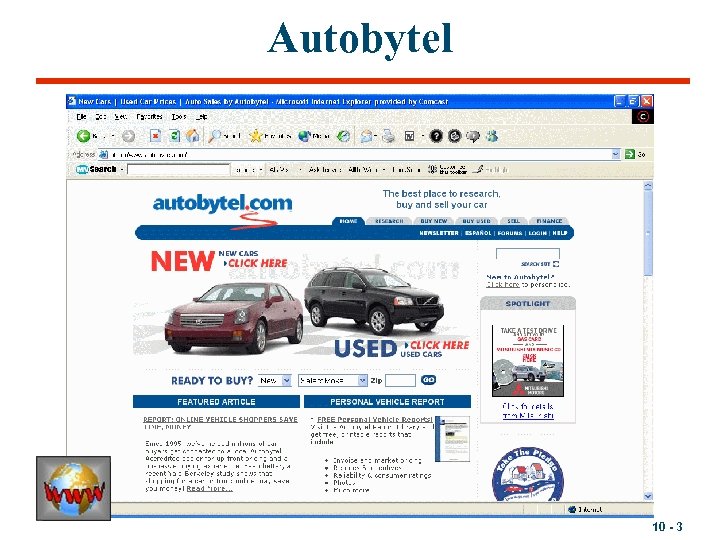Click the Print printer icon

click(x=388, y=136)
